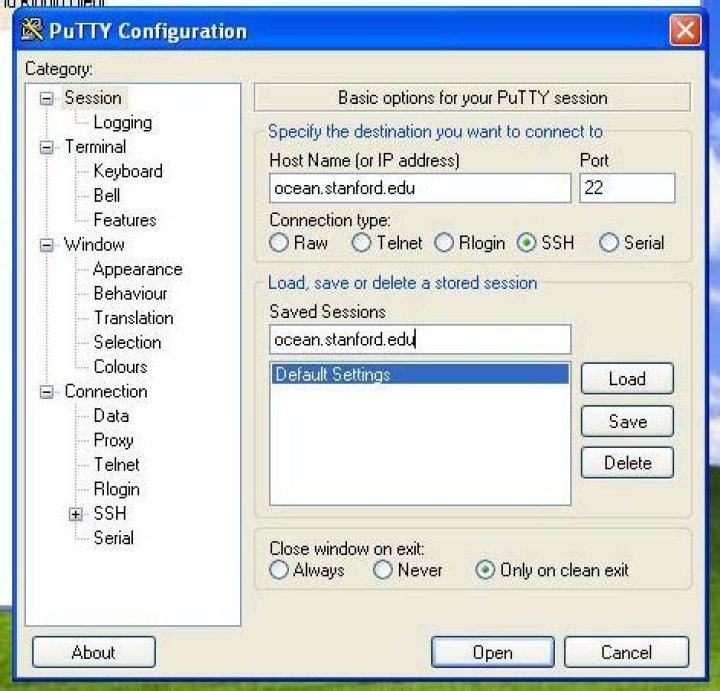Open the Session category

pos(93,98)
